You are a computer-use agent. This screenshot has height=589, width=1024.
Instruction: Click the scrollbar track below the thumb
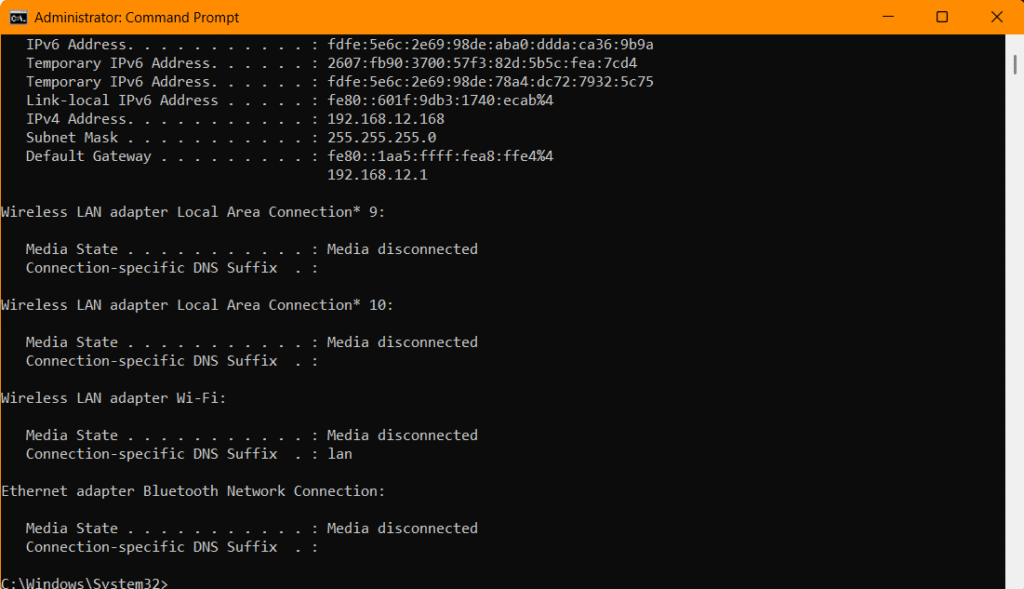coord(1014,326)
